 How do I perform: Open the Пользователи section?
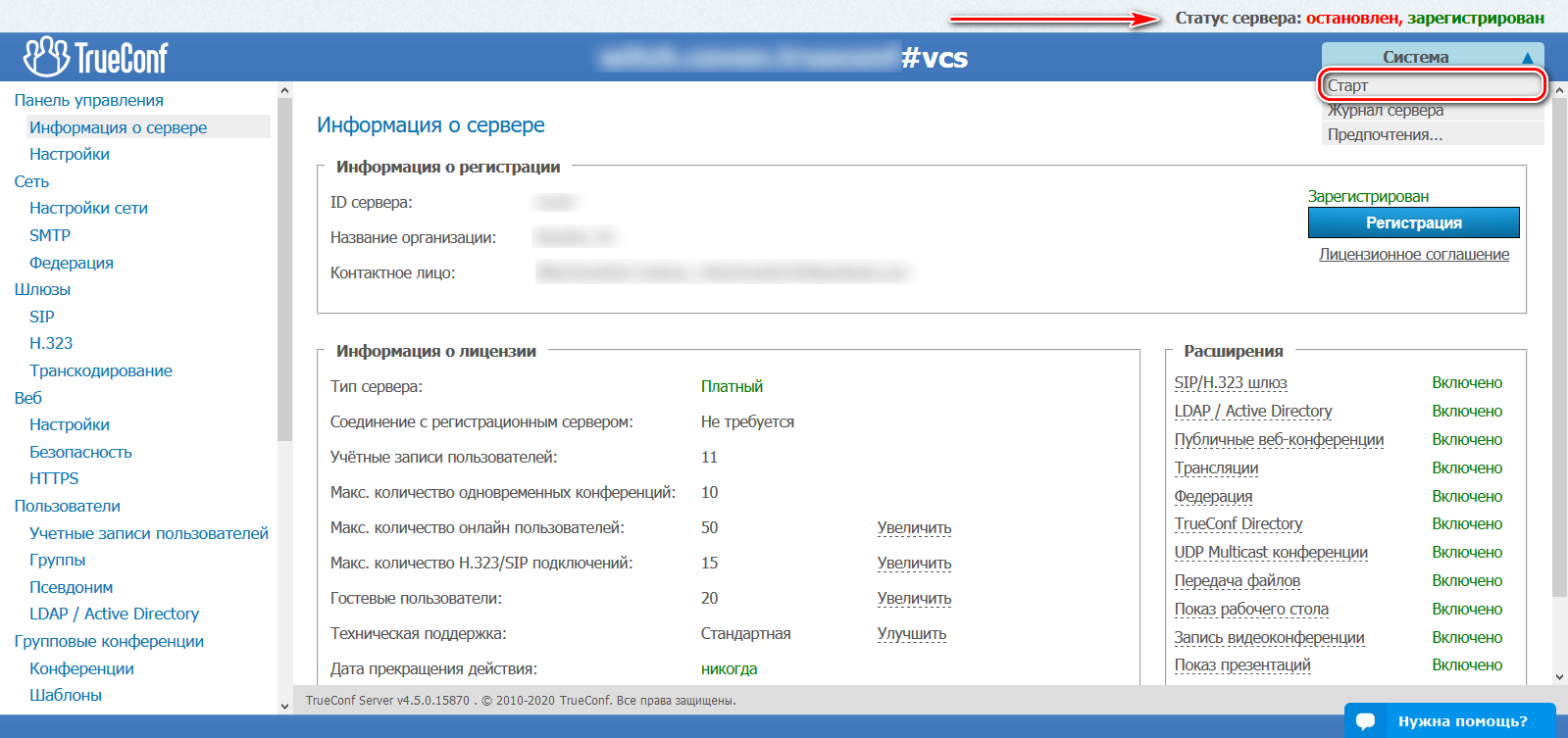(x=67, y=506)
